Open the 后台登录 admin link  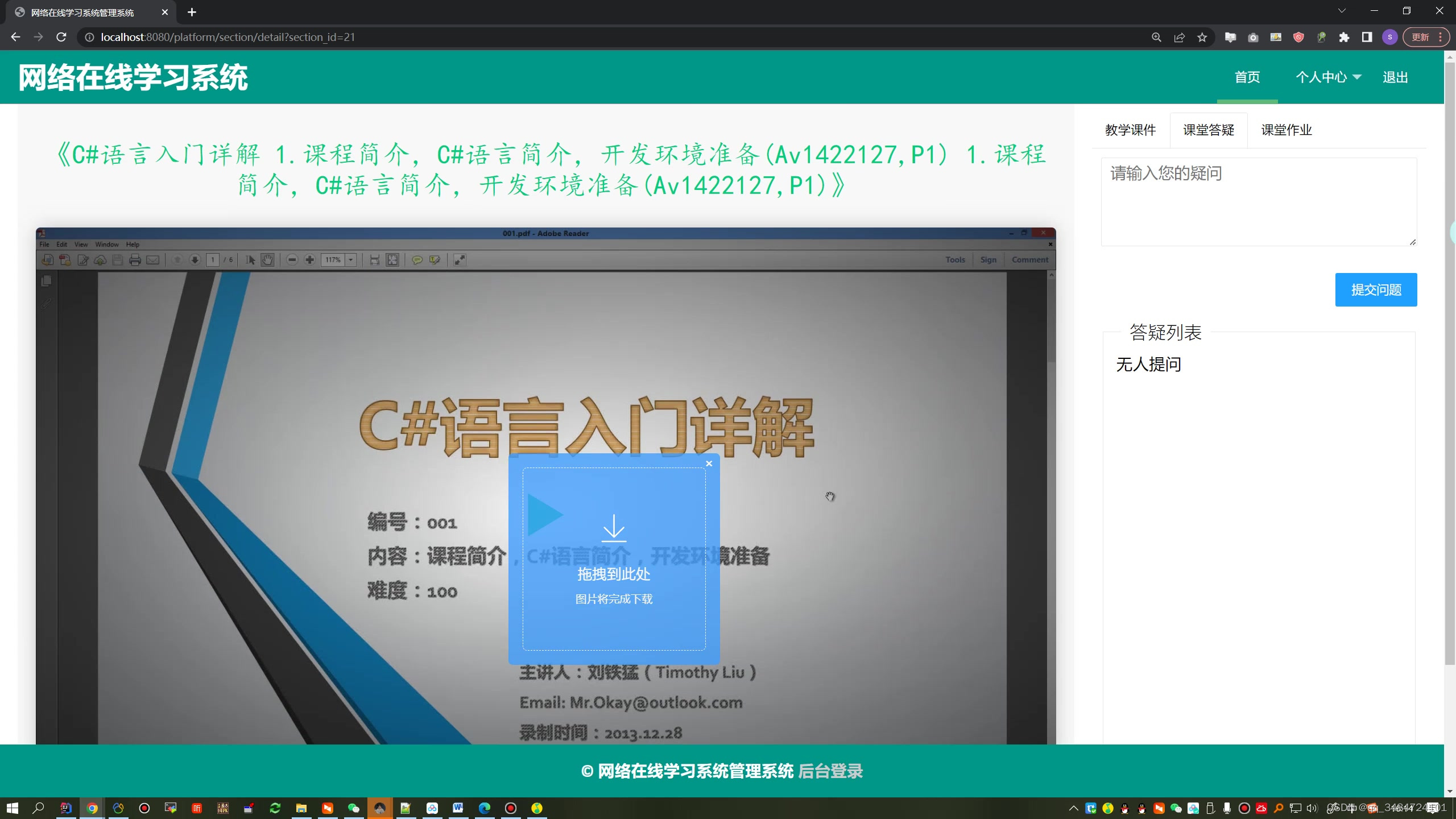(830, 771)
